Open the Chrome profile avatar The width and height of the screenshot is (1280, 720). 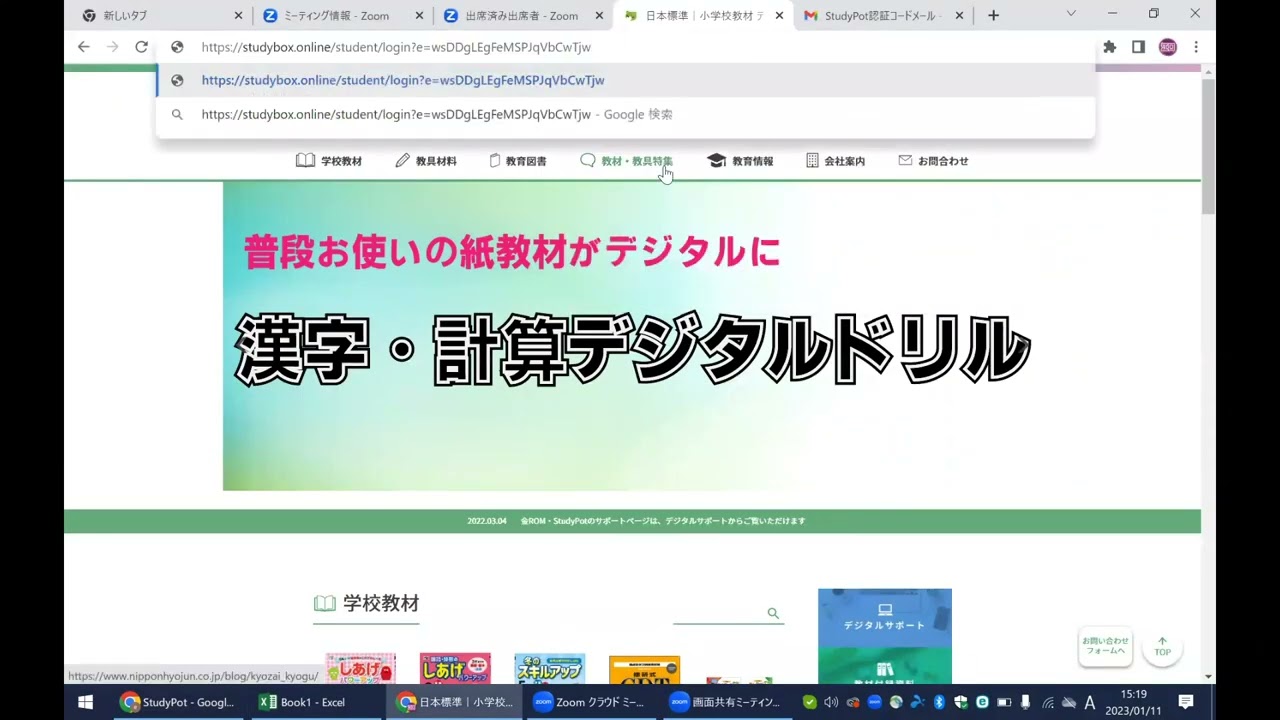point(1167,47)
